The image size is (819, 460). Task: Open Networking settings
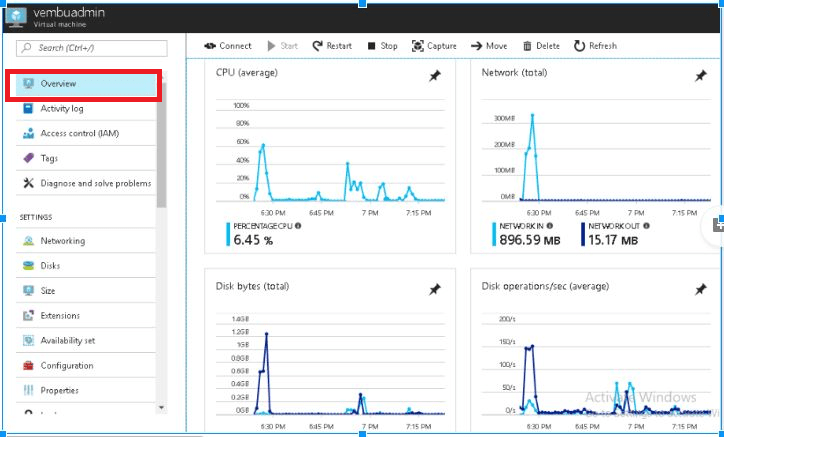tap(86, 241)
